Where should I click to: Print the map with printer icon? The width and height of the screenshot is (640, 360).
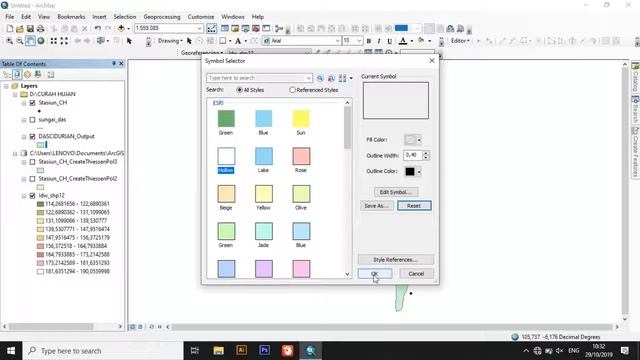coord(40,29)
